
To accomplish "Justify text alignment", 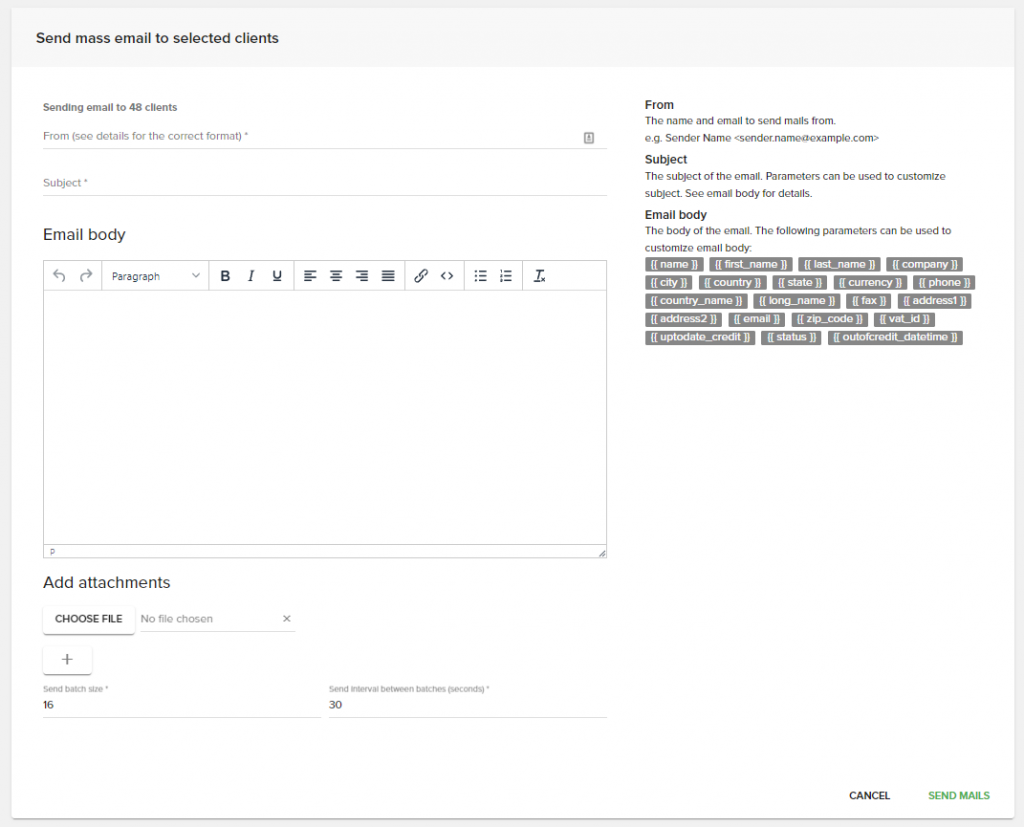I will click(x=388, y=276).
